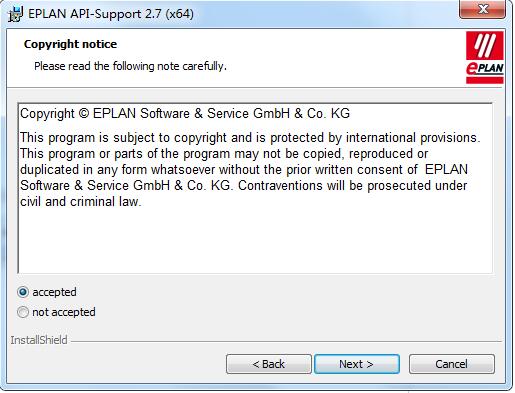Click the "duplicated in any form whatsoever" line
This screenshot has height=393, width=515.
pyautogui.click(x=244, y=170)
